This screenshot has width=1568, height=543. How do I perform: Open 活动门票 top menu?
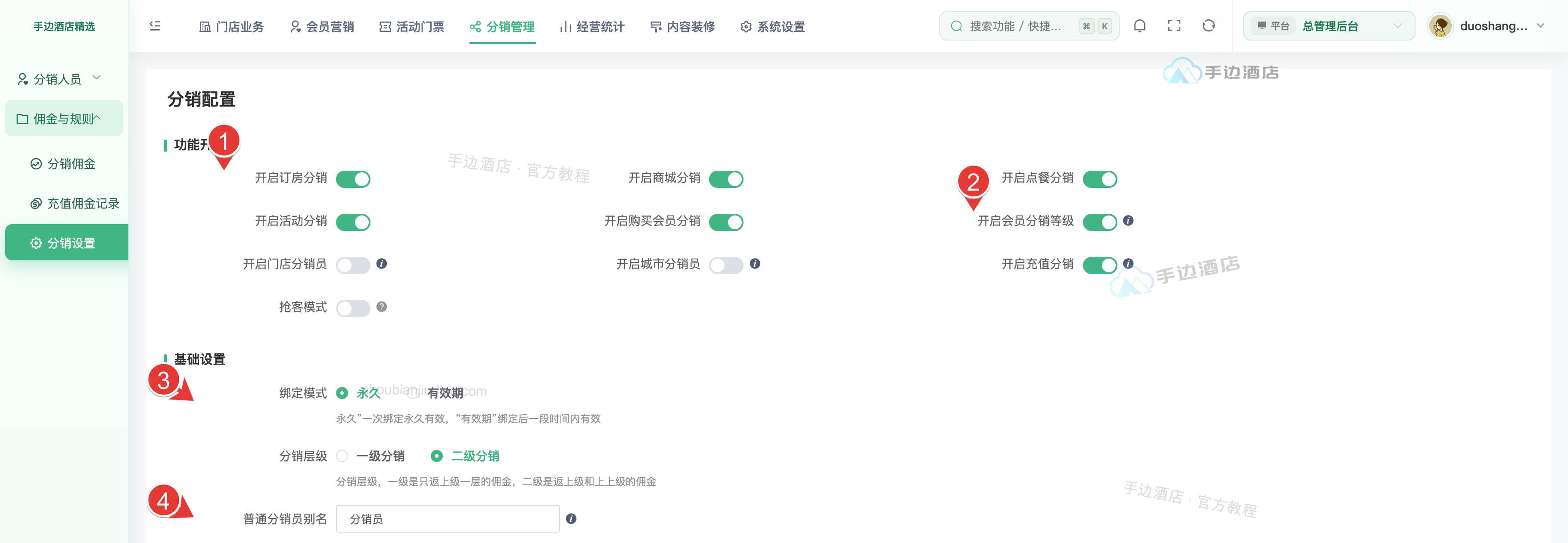tap(412, 27)
